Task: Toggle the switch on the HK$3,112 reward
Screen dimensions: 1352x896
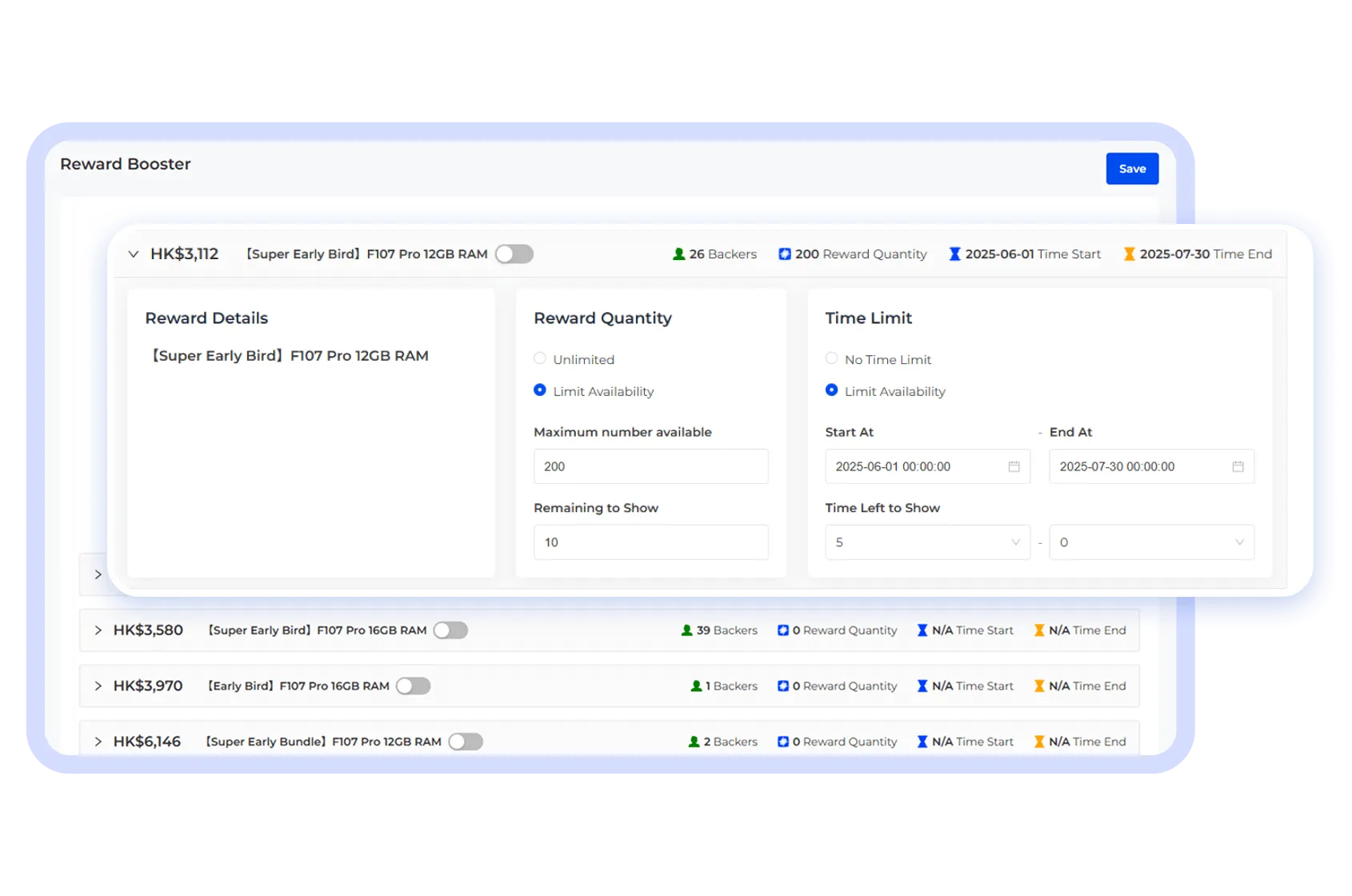Action: (514, 254)
